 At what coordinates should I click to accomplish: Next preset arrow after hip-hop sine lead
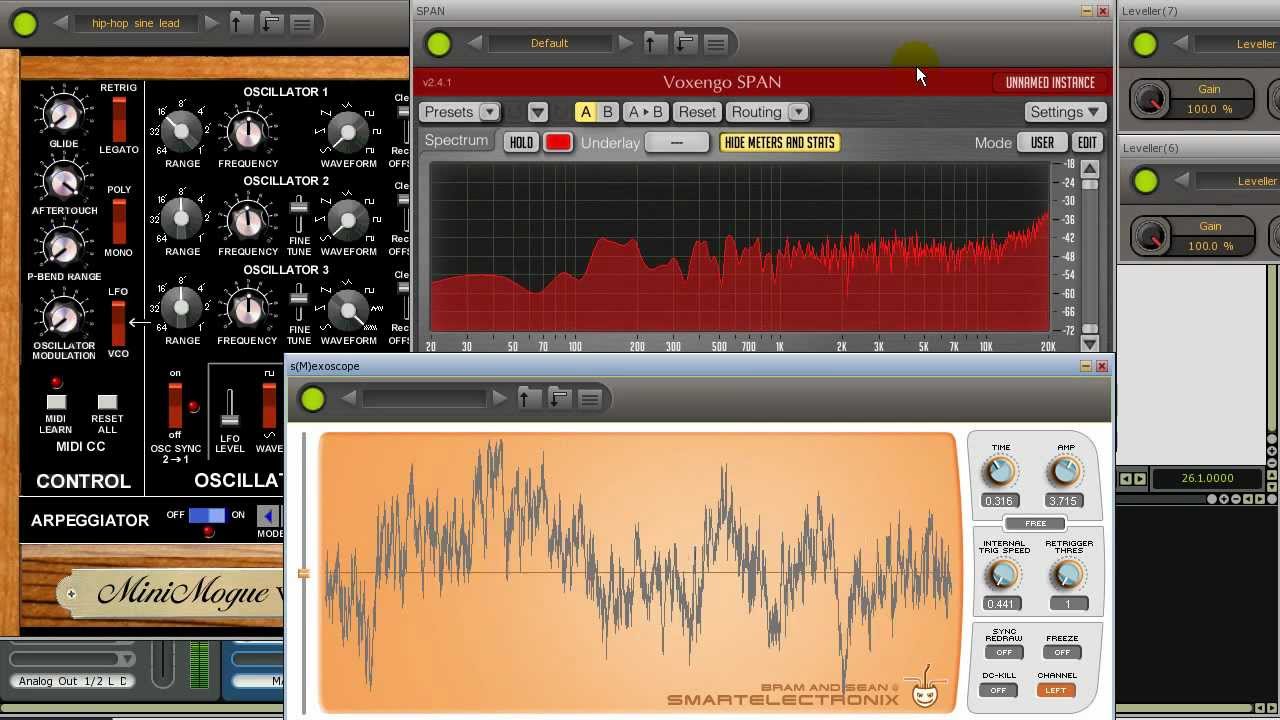pyautogui.click(x=211, y=23)
